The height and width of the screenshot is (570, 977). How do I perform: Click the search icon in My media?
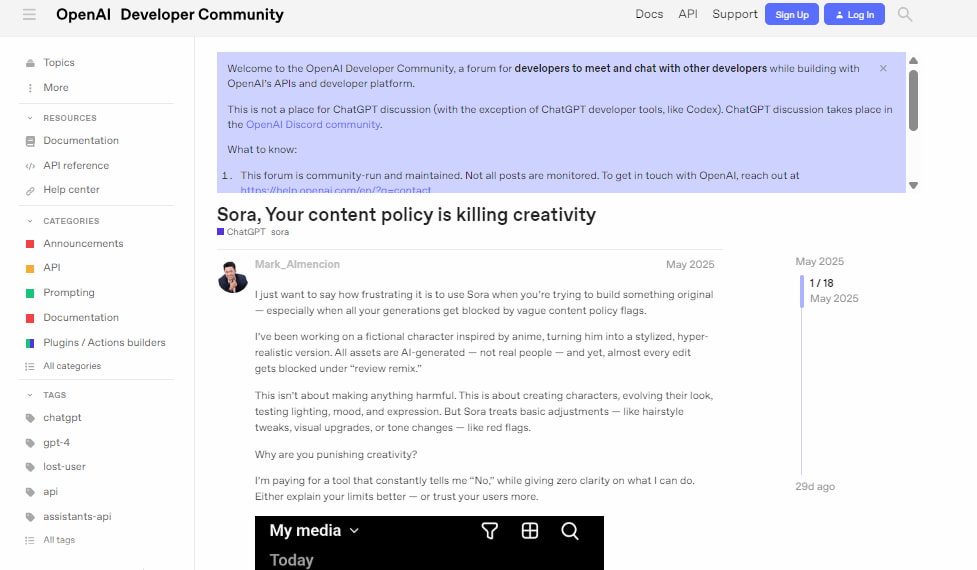[570, 531]
